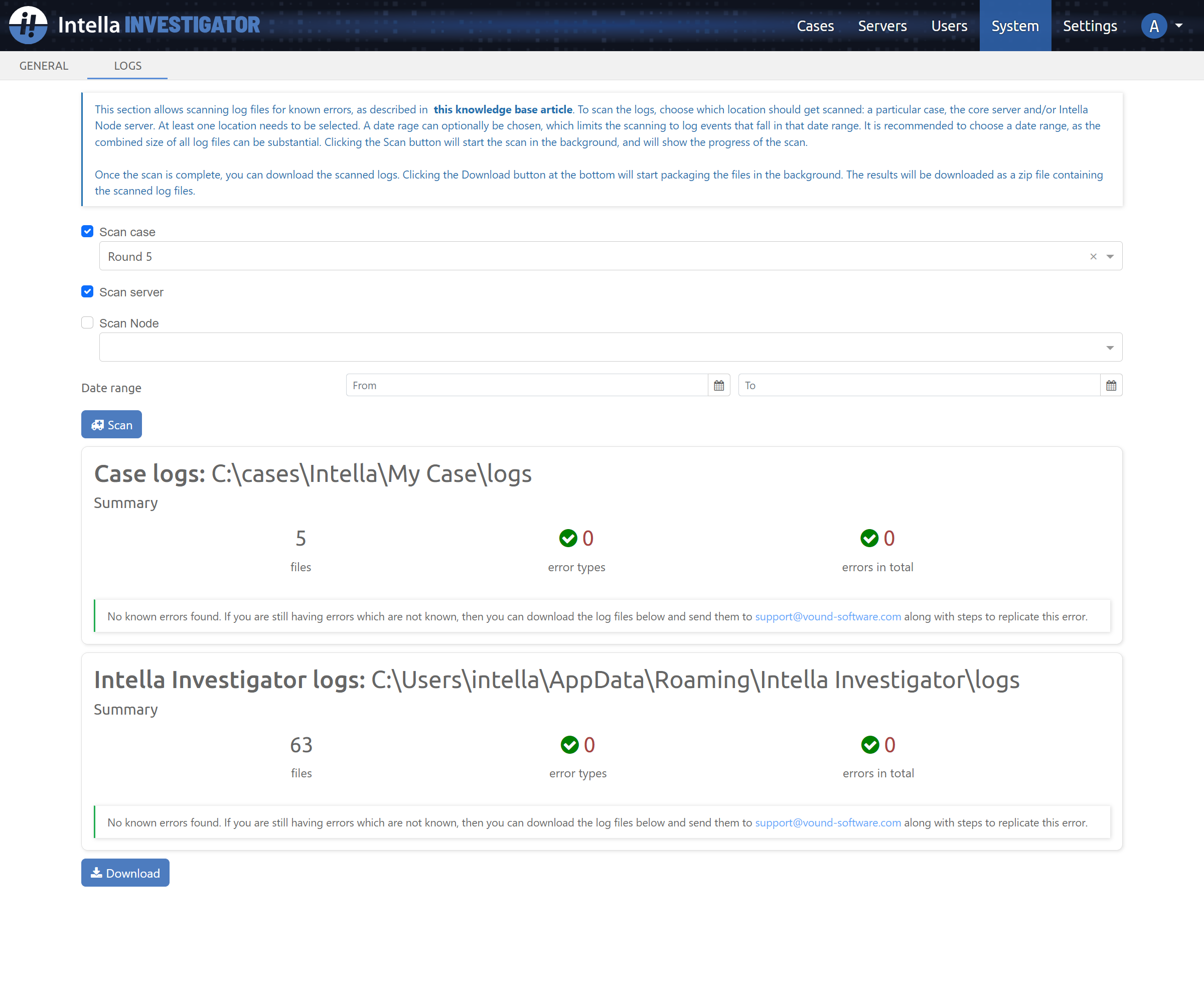Click the 'Round 5' case selector field
The height and width of the screenshot is (1003, 1204).
pyautogui.click(x=611, y=256)
